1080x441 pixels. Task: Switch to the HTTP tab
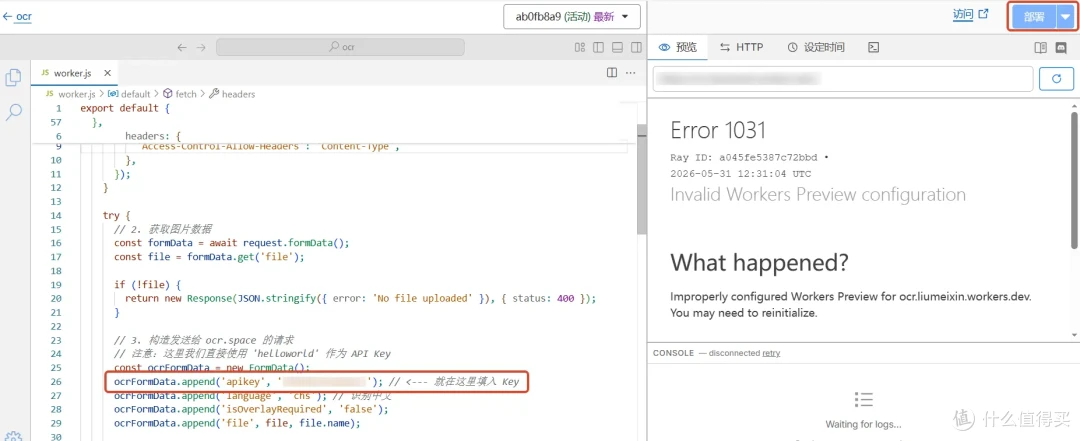[x=742, y=48]
